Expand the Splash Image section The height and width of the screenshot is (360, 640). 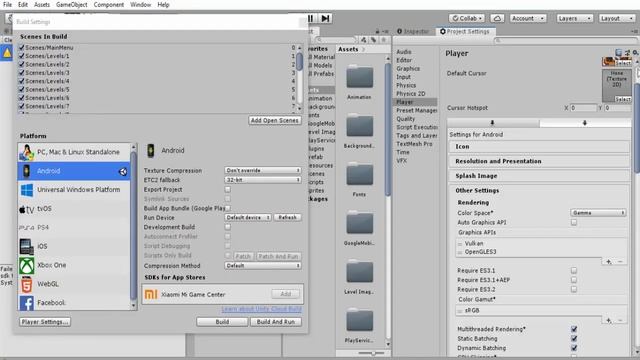coord(539,176)
